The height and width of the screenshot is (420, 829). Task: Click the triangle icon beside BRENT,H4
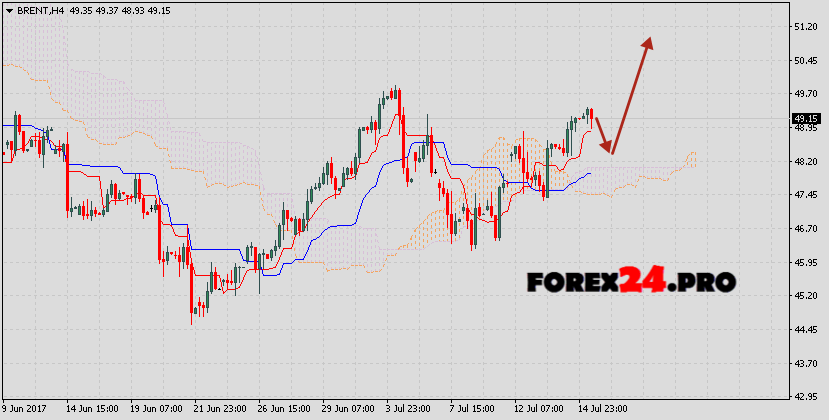[8, 9]
